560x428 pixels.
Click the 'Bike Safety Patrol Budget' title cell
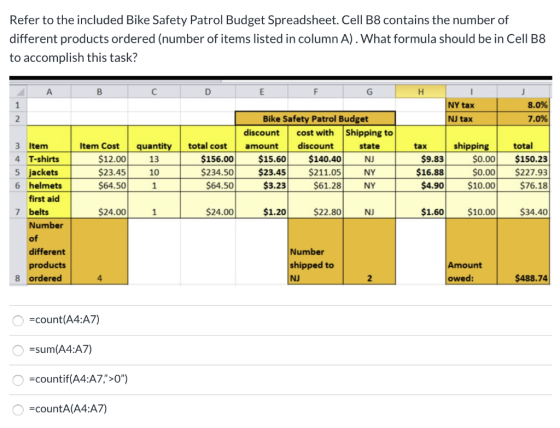(315, 119)
